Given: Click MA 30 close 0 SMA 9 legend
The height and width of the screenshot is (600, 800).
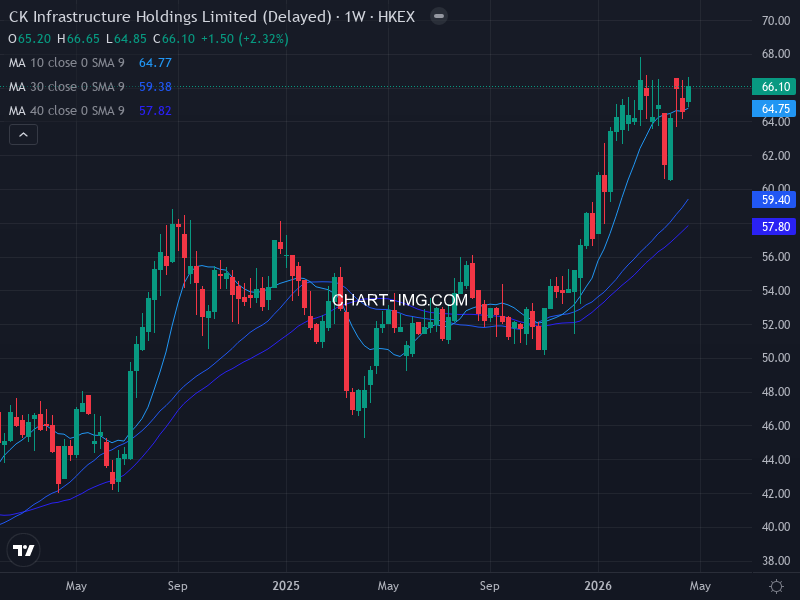Looking at the screenshot, I should pyautogui.click(x=67, y=87).
